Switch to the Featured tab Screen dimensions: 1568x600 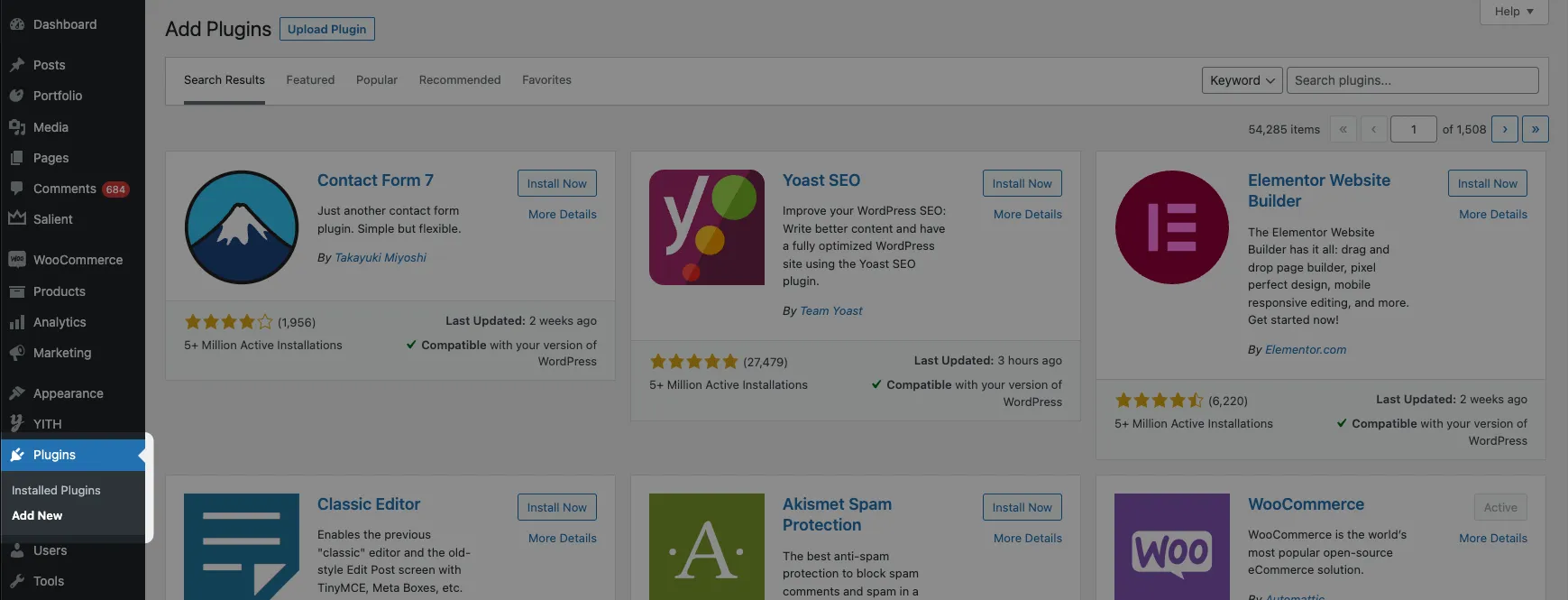click(310, 80)
